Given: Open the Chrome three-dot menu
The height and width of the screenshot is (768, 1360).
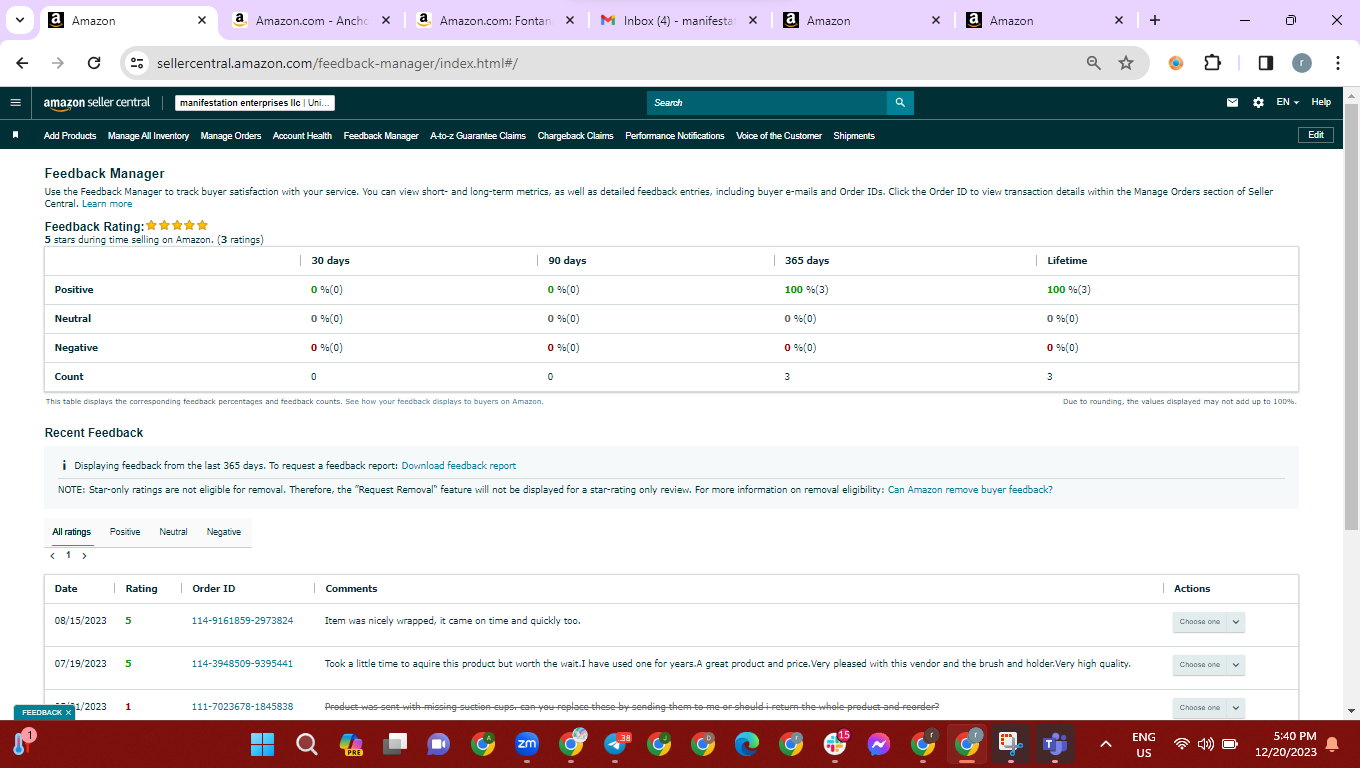Looking at the screenshot, I should point(1337,63).
